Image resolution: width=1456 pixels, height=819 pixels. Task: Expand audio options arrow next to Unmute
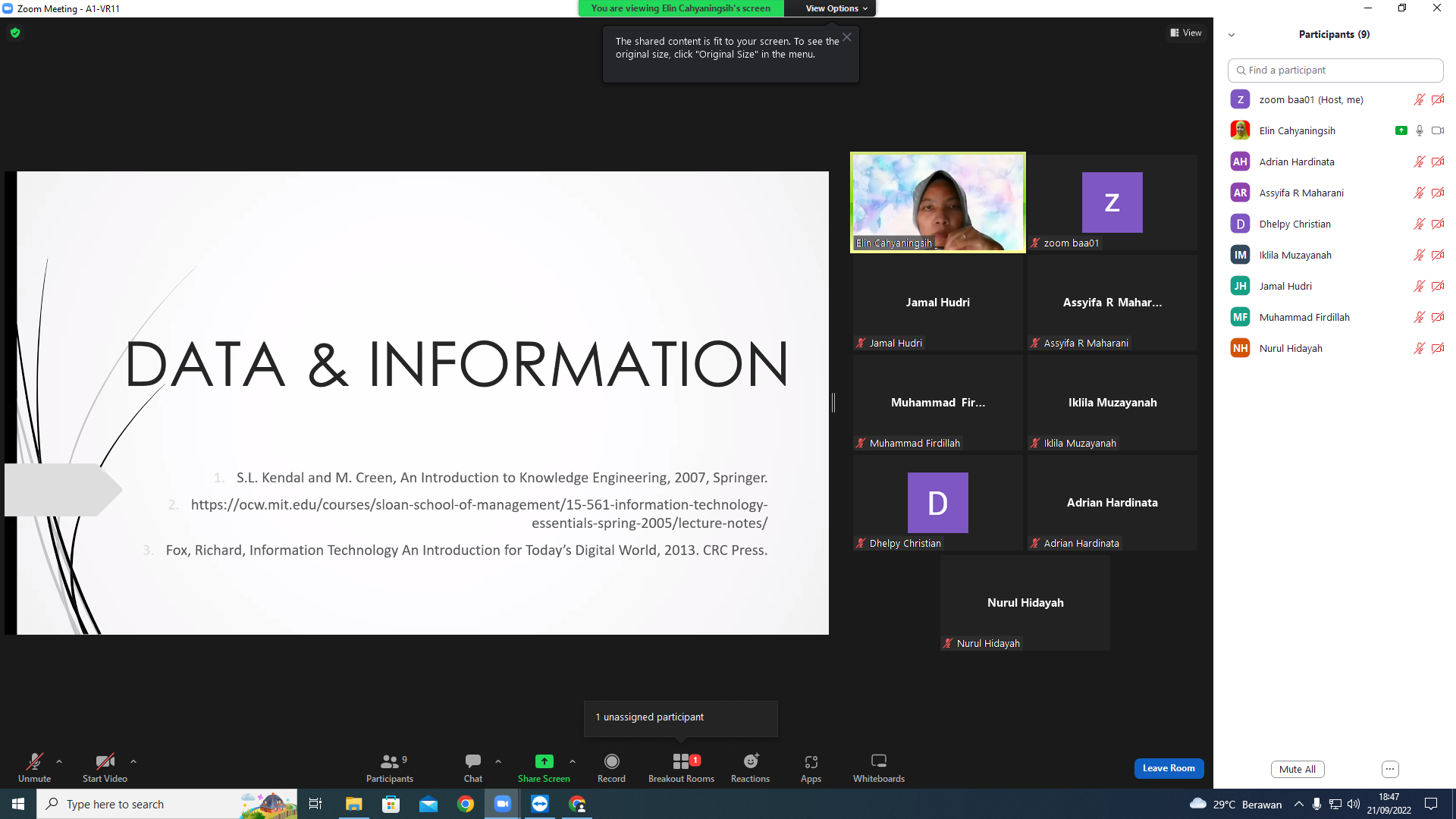pyautogui.click(x=59, y=761)
